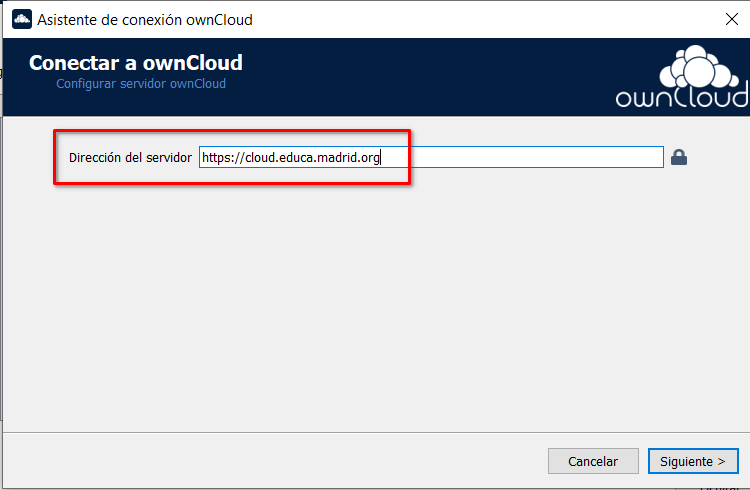Click the separator line above the buttons
This screenshot has width=750, height=490.
370,432
